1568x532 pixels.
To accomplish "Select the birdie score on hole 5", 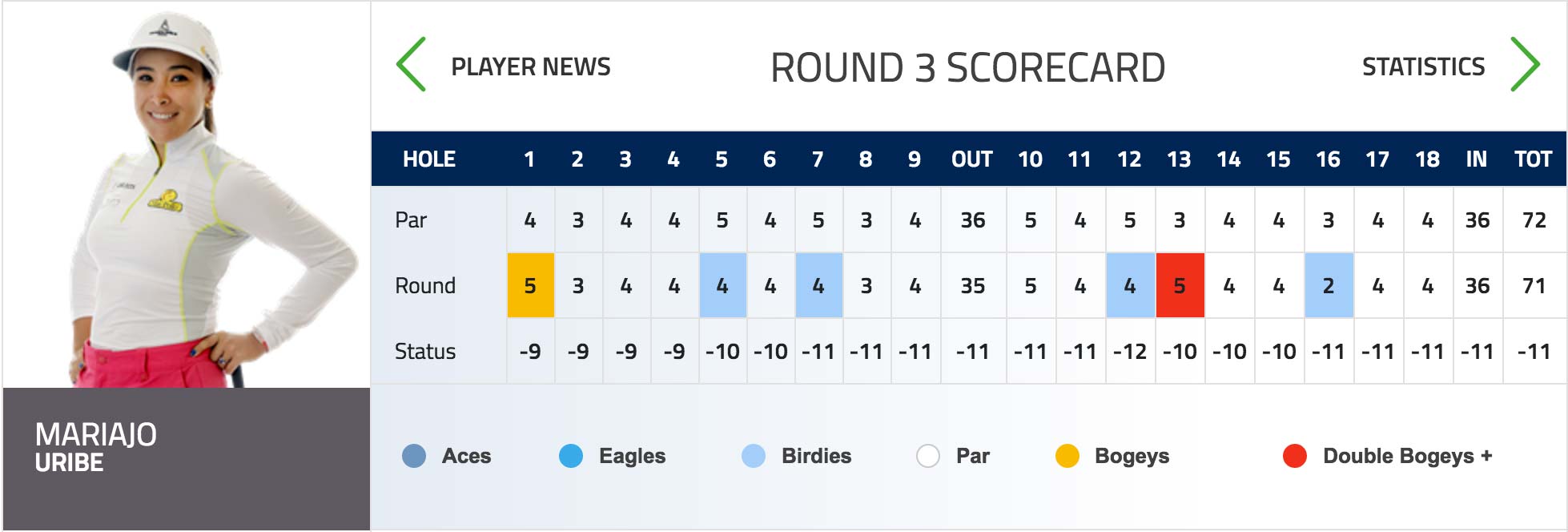I will point(722,285).
